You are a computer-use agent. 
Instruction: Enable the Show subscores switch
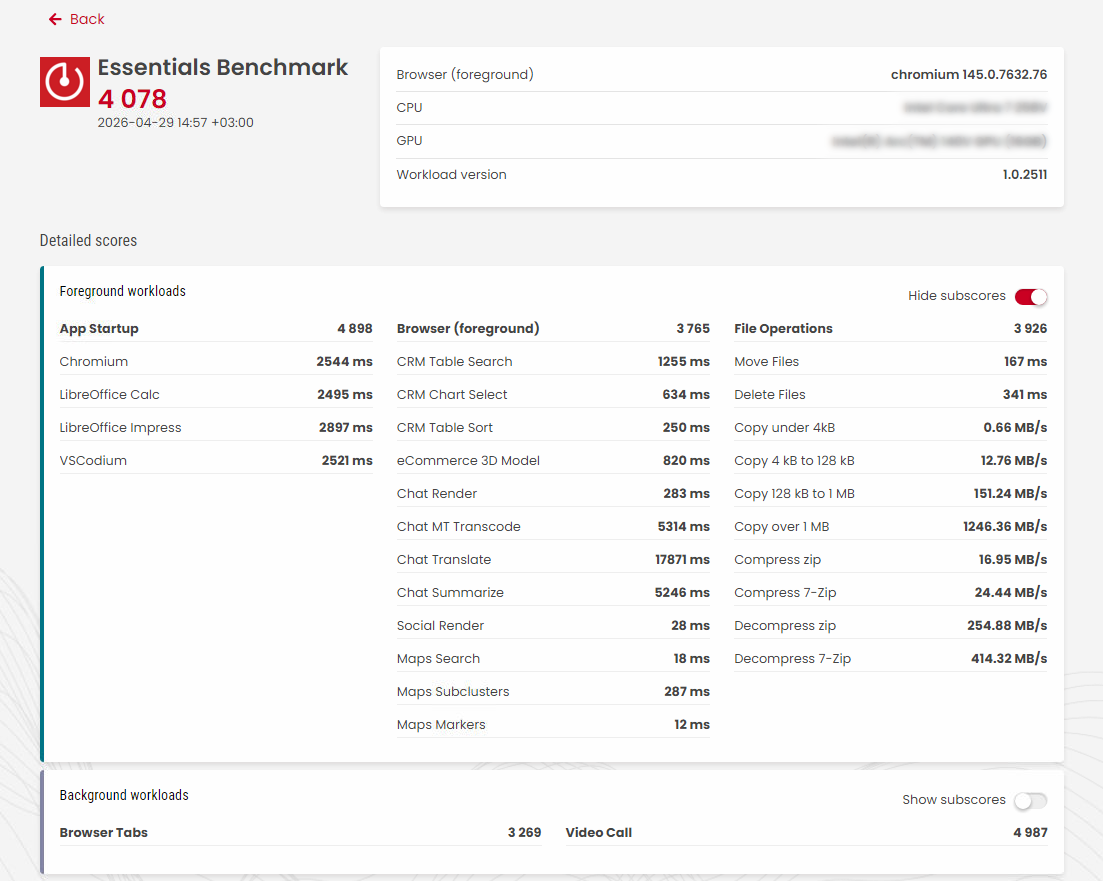(x=1031, y=800)
